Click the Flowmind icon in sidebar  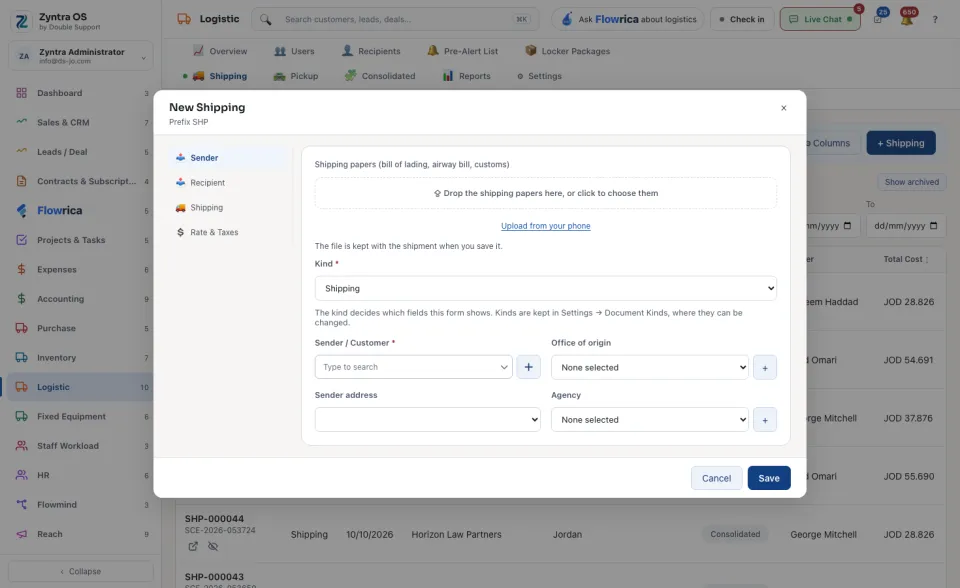pyautogui.click(x=21, y=505)
